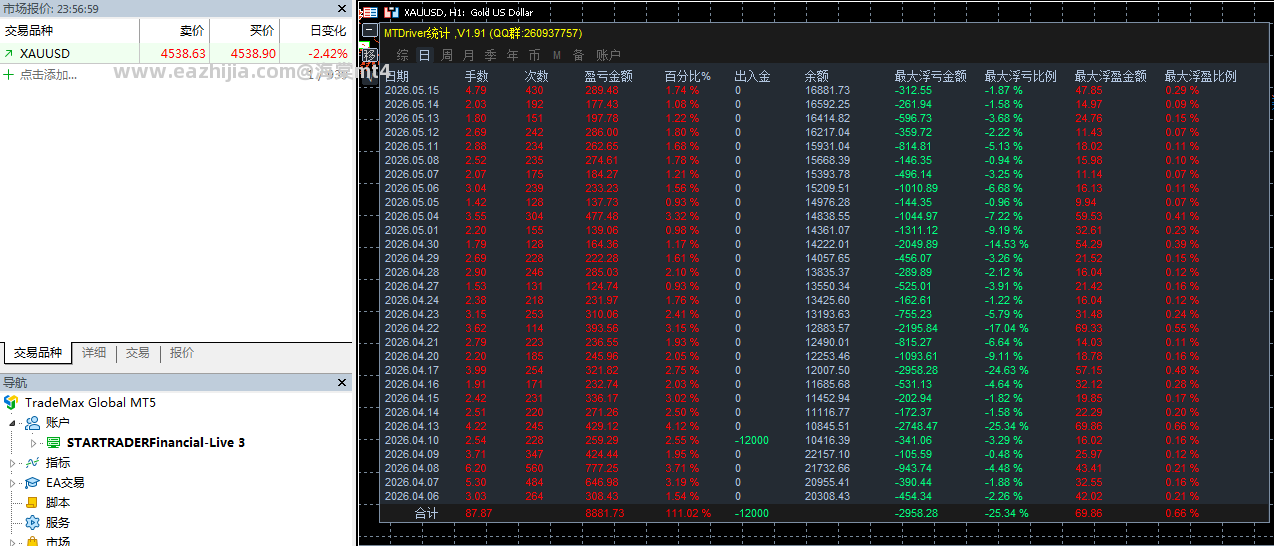The height and width of the screenshot is (546, 1274).
Task: Open the TradeMax Global MT5 root icon
Action: pos(10,402)
